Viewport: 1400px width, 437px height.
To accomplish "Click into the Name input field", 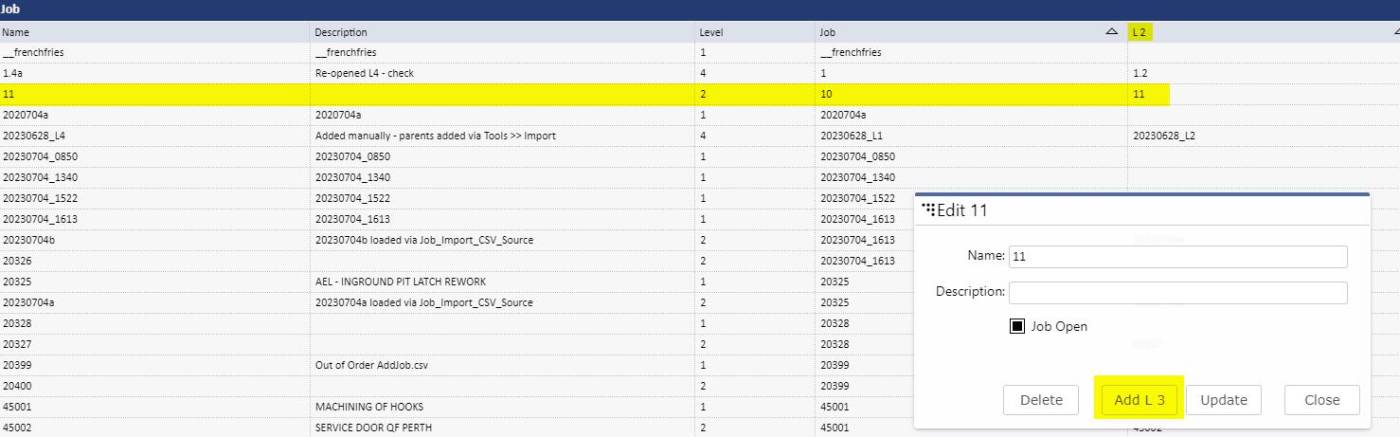I will click(1177, 256).
